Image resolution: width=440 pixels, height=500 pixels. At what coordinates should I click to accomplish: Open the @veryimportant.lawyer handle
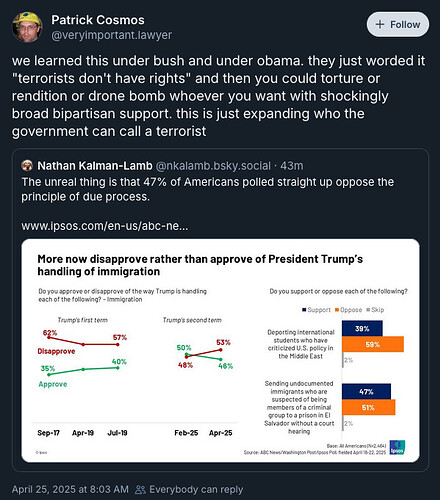[x=112, y=35]
